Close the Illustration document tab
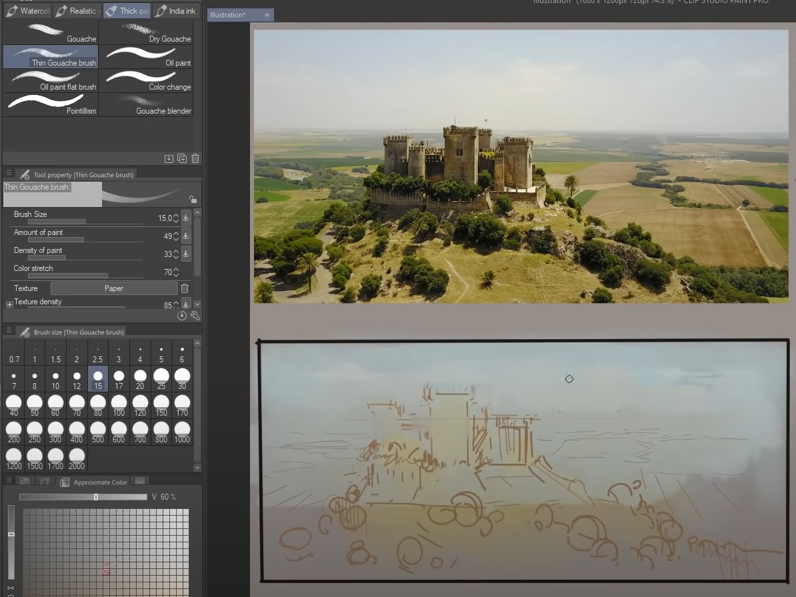Viewport: 796px width, 597px height. 267,15
